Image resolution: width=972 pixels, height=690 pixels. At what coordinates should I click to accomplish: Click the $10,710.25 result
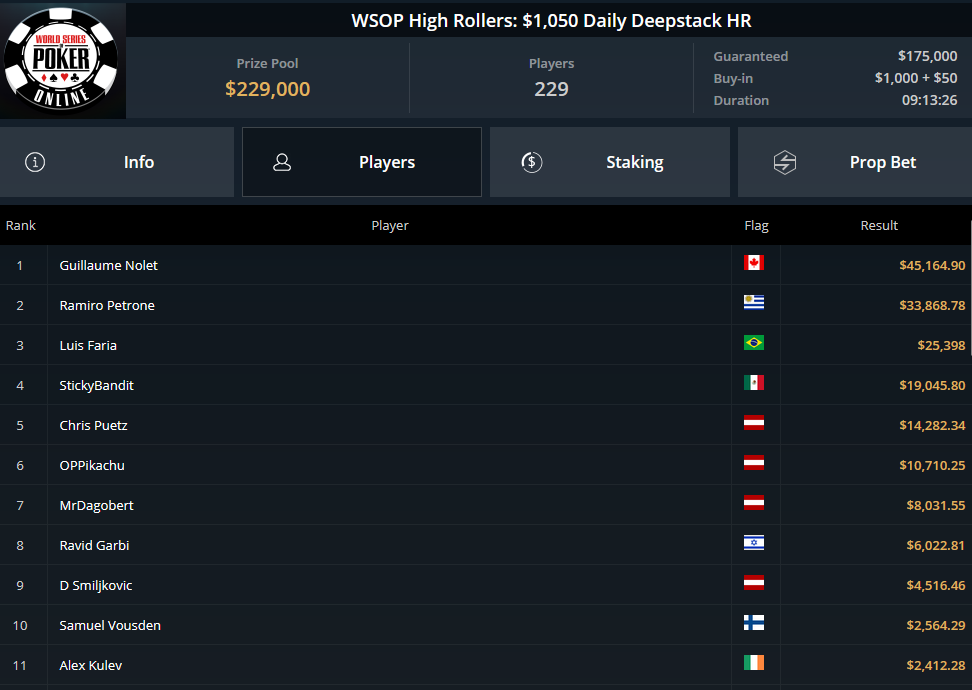point(932,466)
